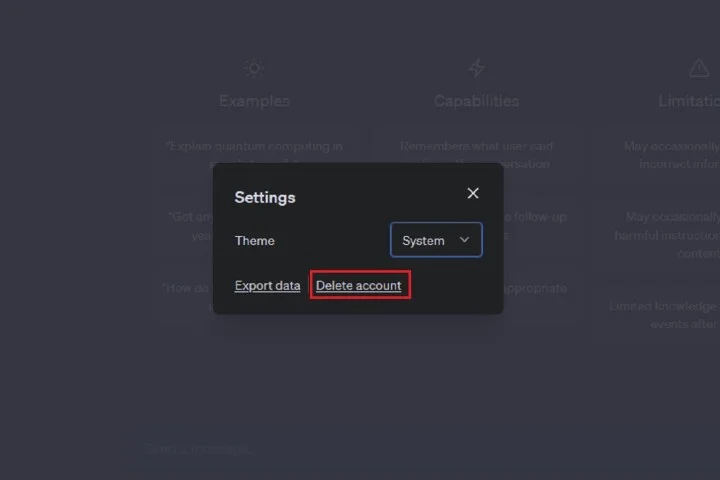Click the lightning bolt Capabilities icon

click(x=477, y=68)
